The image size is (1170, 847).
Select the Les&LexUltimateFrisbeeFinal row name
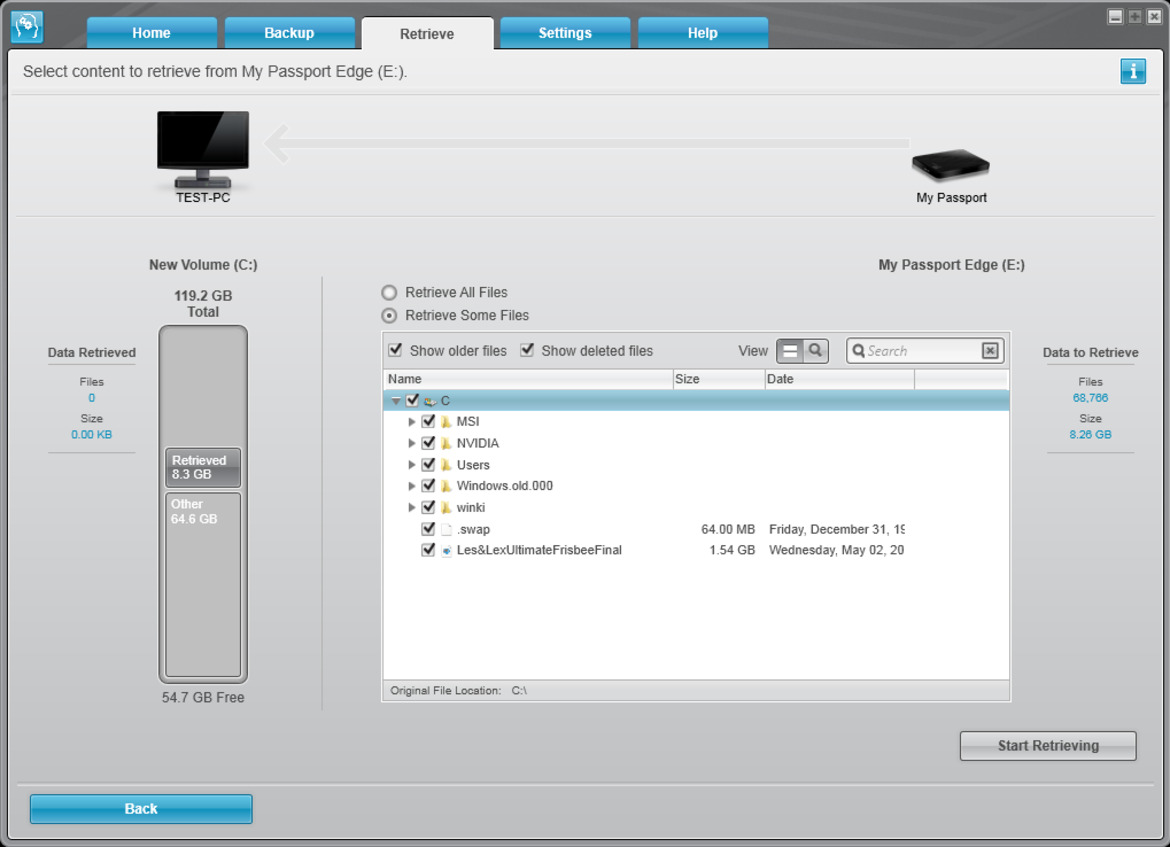[x=539, y=550]
